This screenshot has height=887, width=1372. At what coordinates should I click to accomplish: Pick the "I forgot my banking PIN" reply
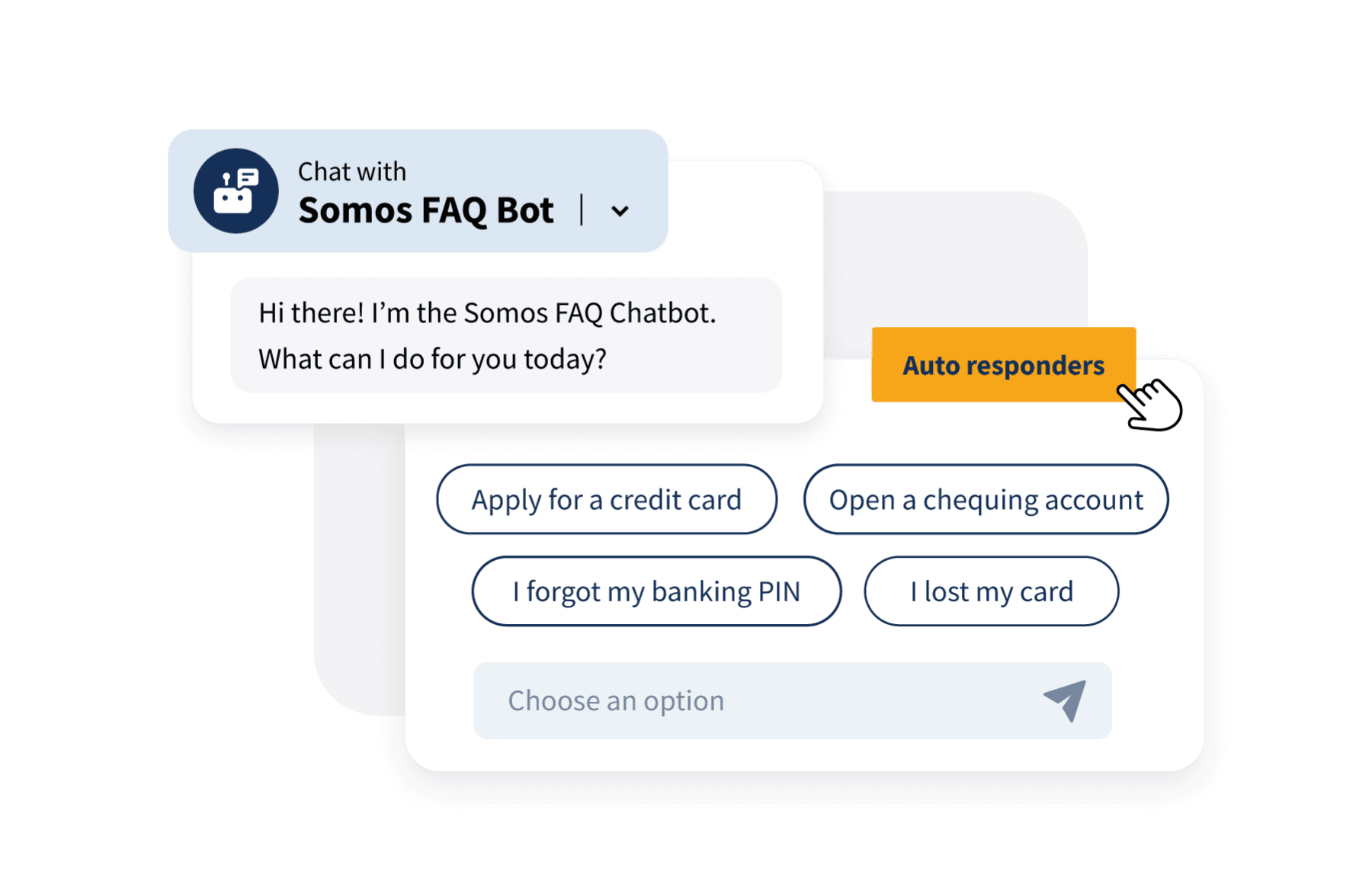pyautogui.click(x=656, y=591)
